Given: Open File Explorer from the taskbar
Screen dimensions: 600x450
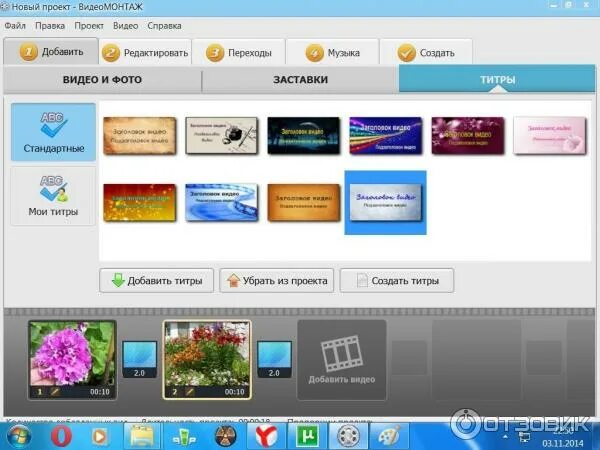Looking at the screenshot, I should pos(142,436).
